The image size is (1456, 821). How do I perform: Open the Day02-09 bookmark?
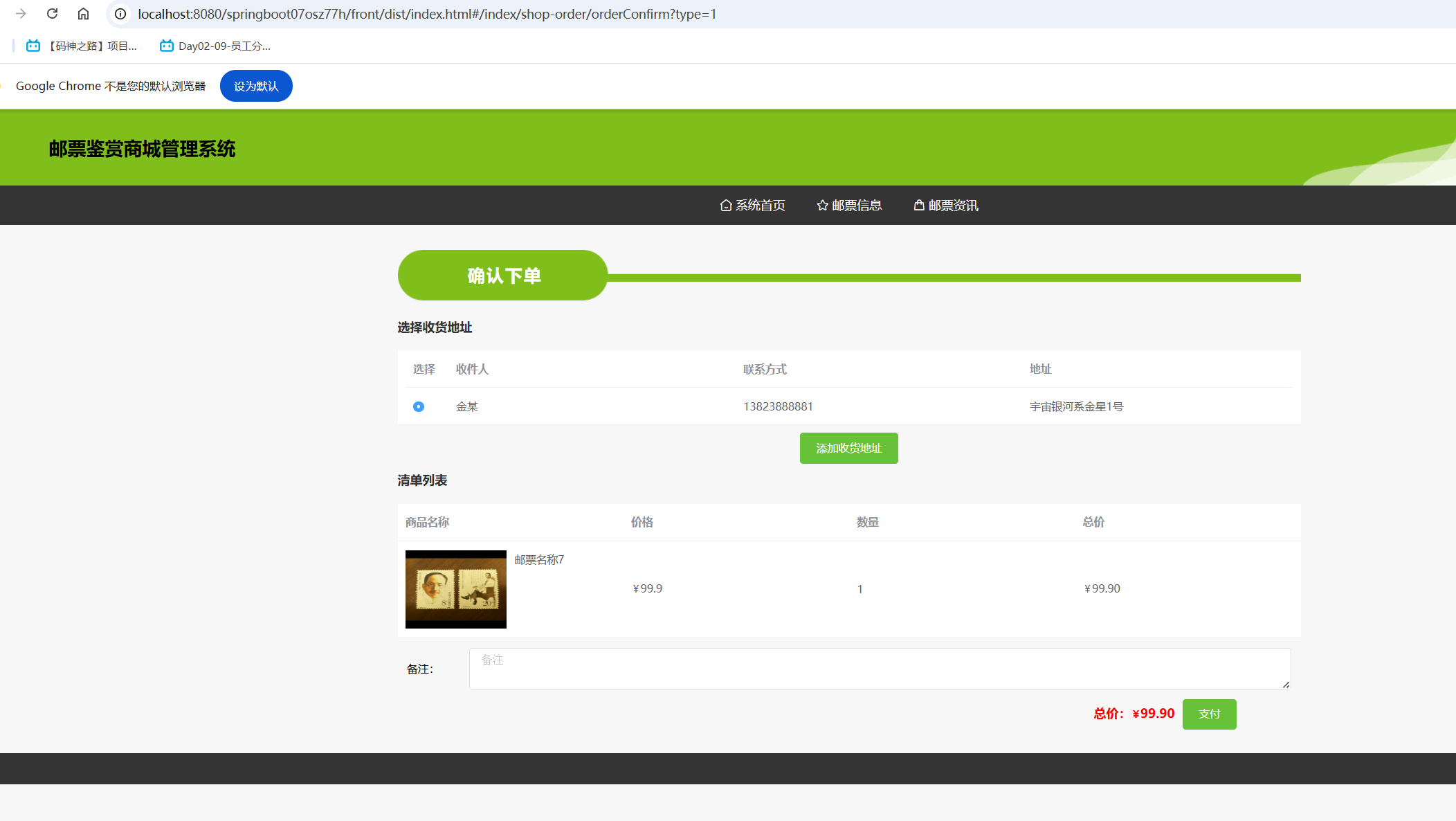coord(215,46)
